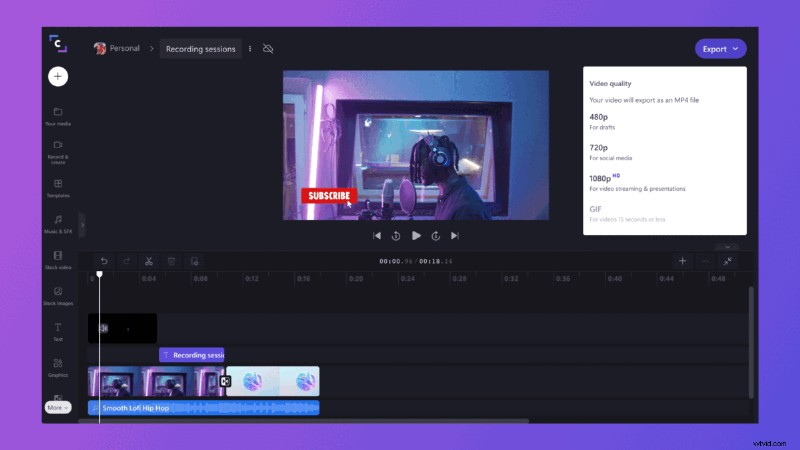Open Graphics sidebar panel
Screen dimensions: 800x450
click(58, 368)
